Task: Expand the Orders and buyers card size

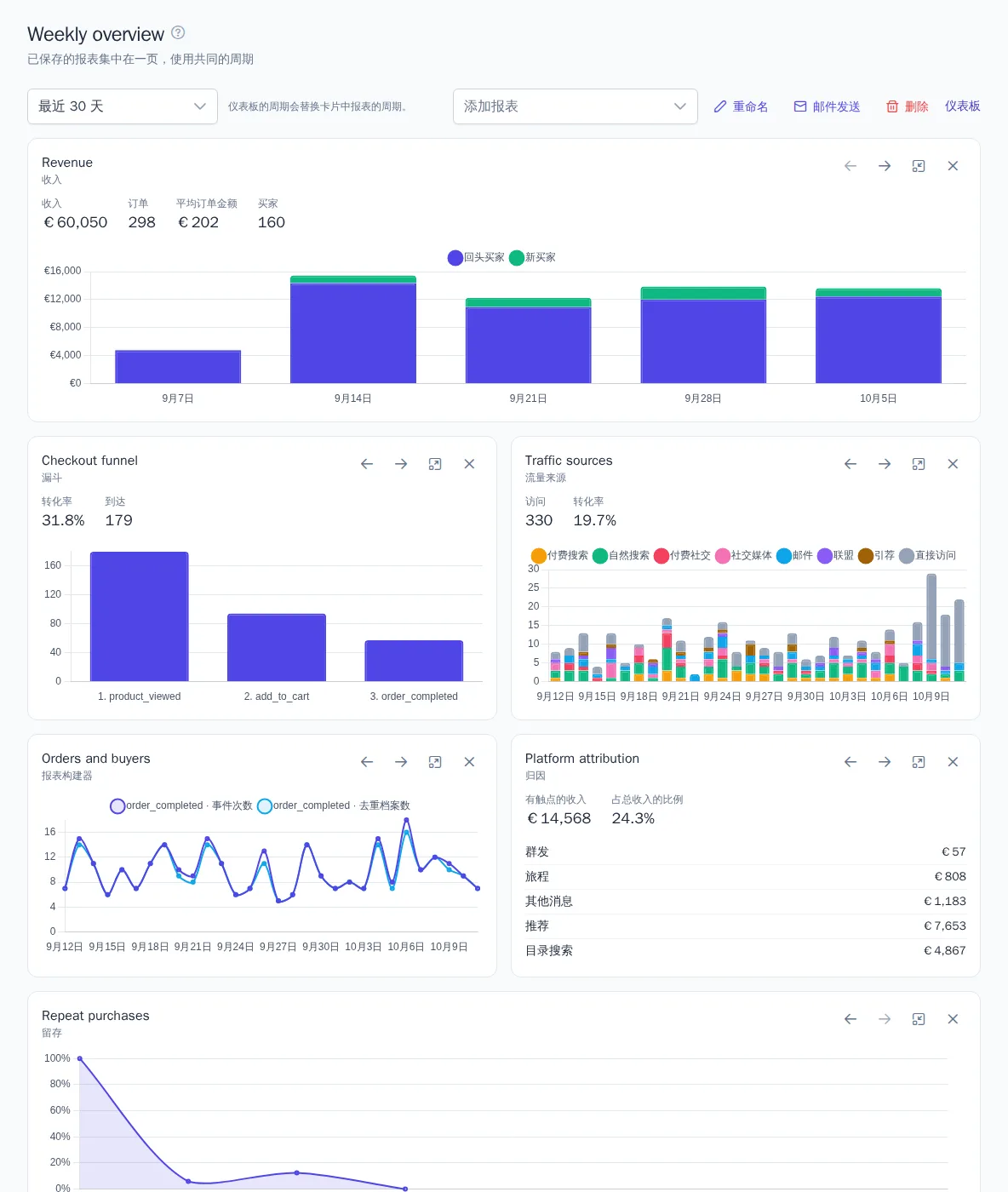Action: (x=435, y=762)
